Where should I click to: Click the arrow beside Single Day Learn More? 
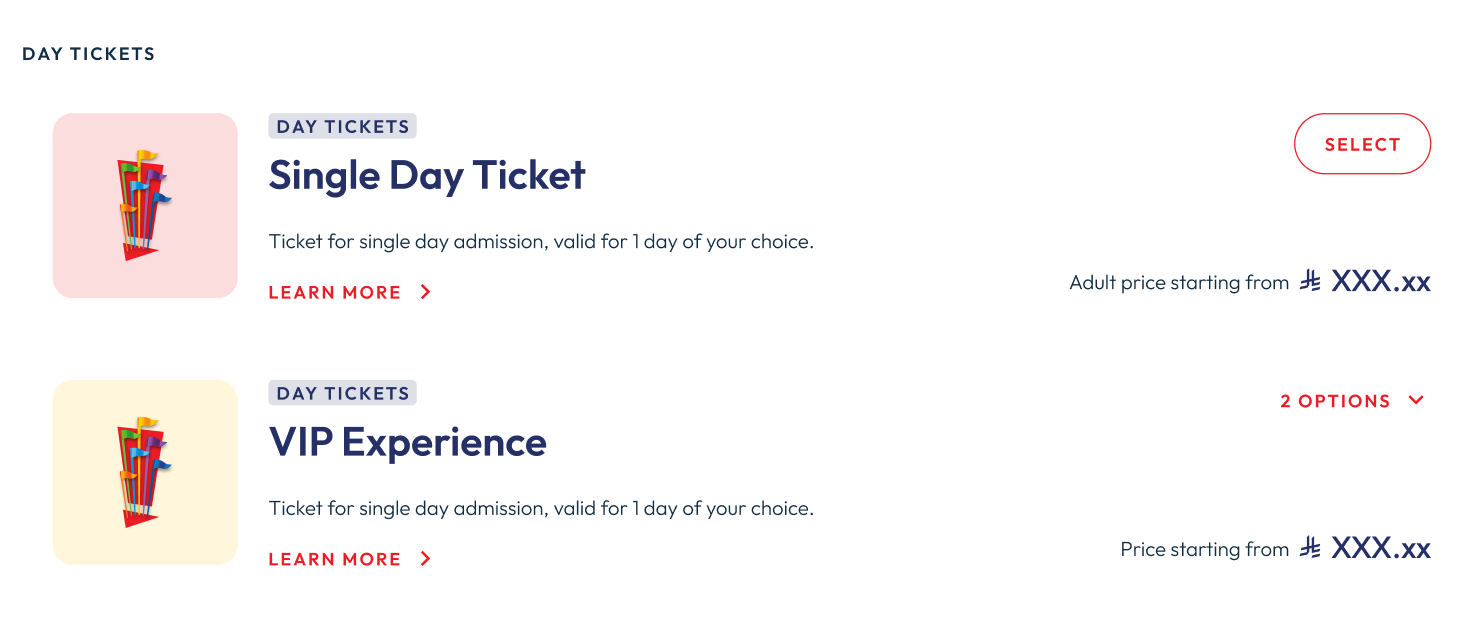(x=426, y=292)
